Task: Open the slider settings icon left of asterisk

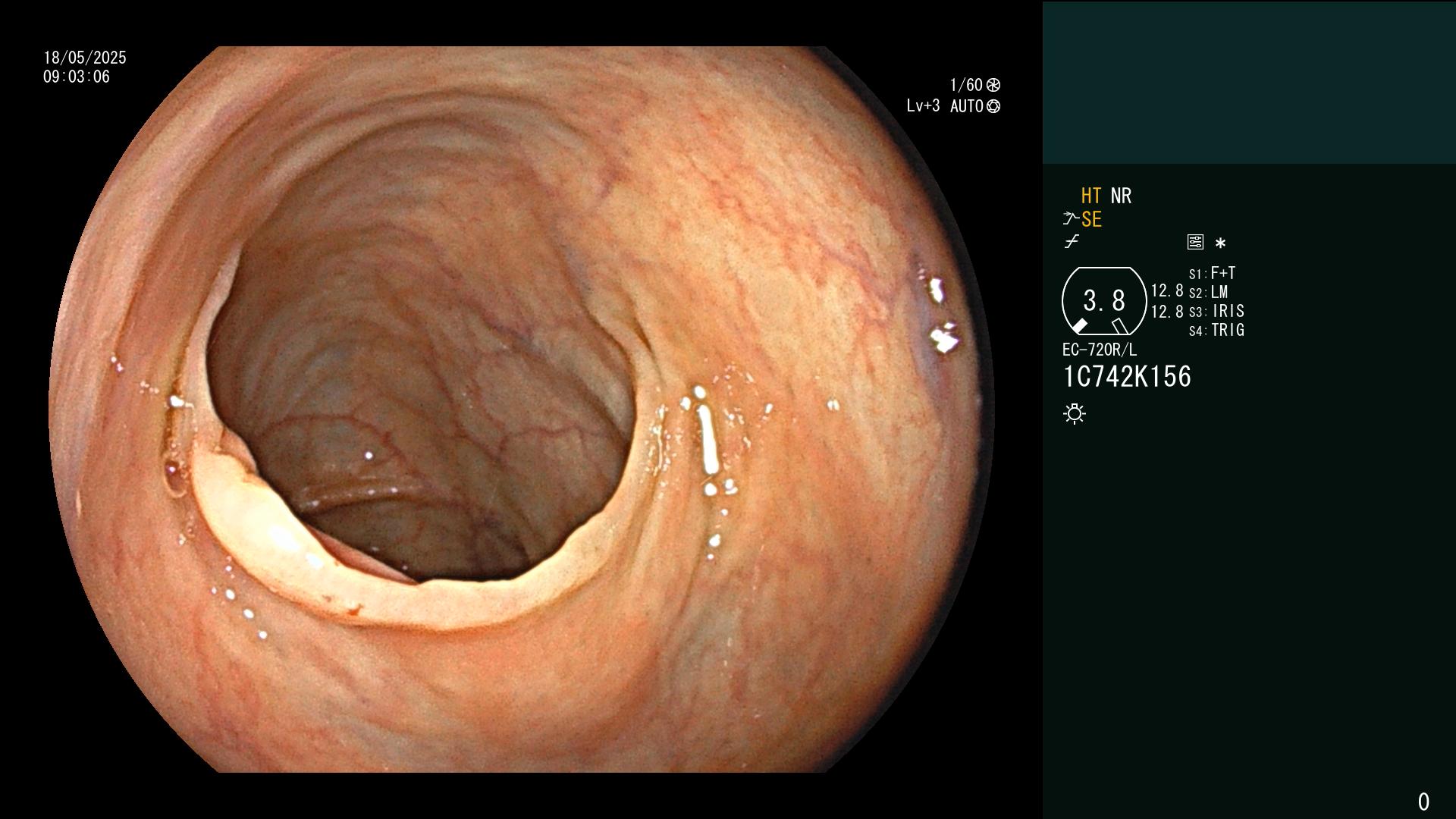Action: (1195, 242)
